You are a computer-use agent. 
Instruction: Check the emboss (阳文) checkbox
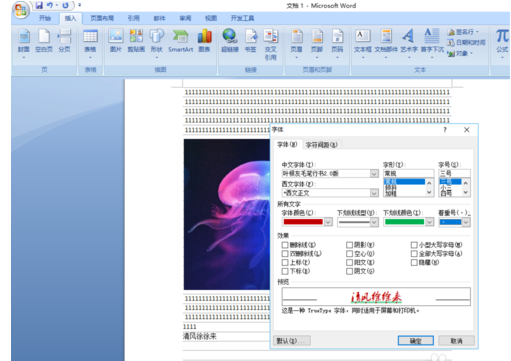(349, 262)
